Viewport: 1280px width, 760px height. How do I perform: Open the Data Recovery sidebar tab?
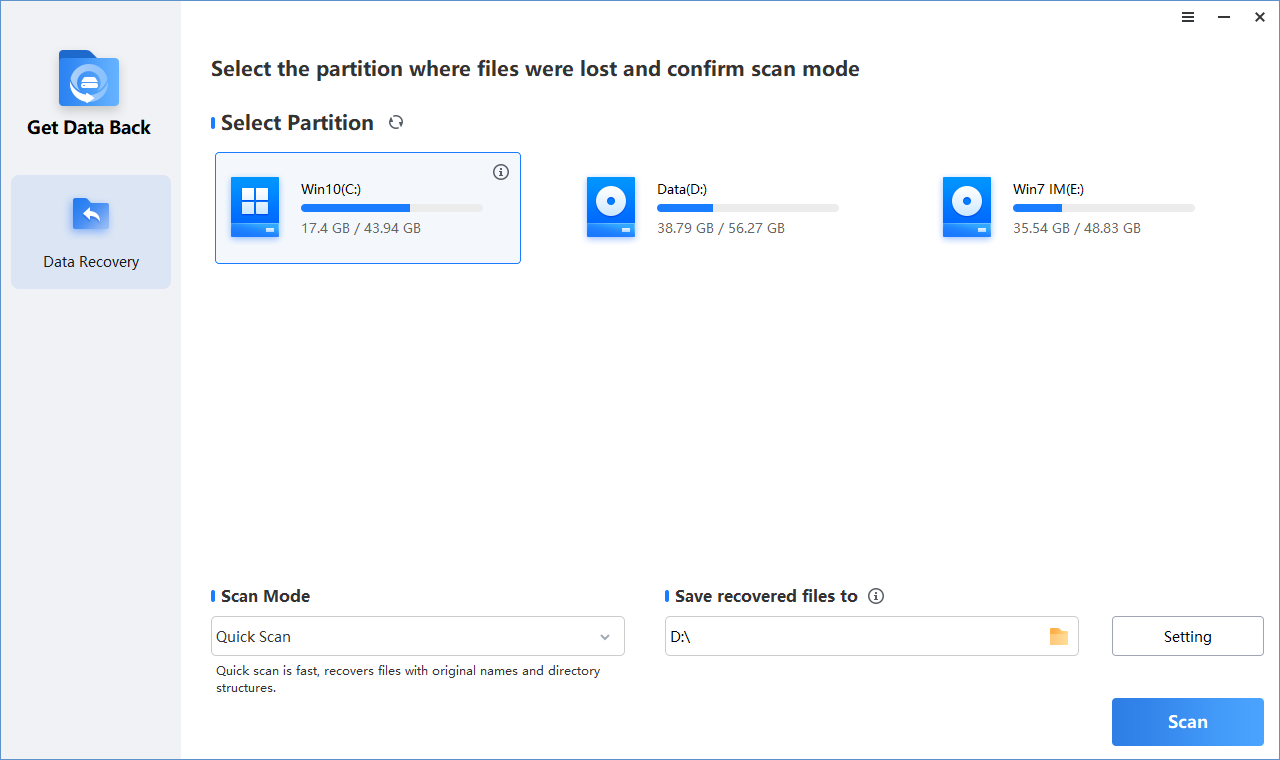coord(91,232)
